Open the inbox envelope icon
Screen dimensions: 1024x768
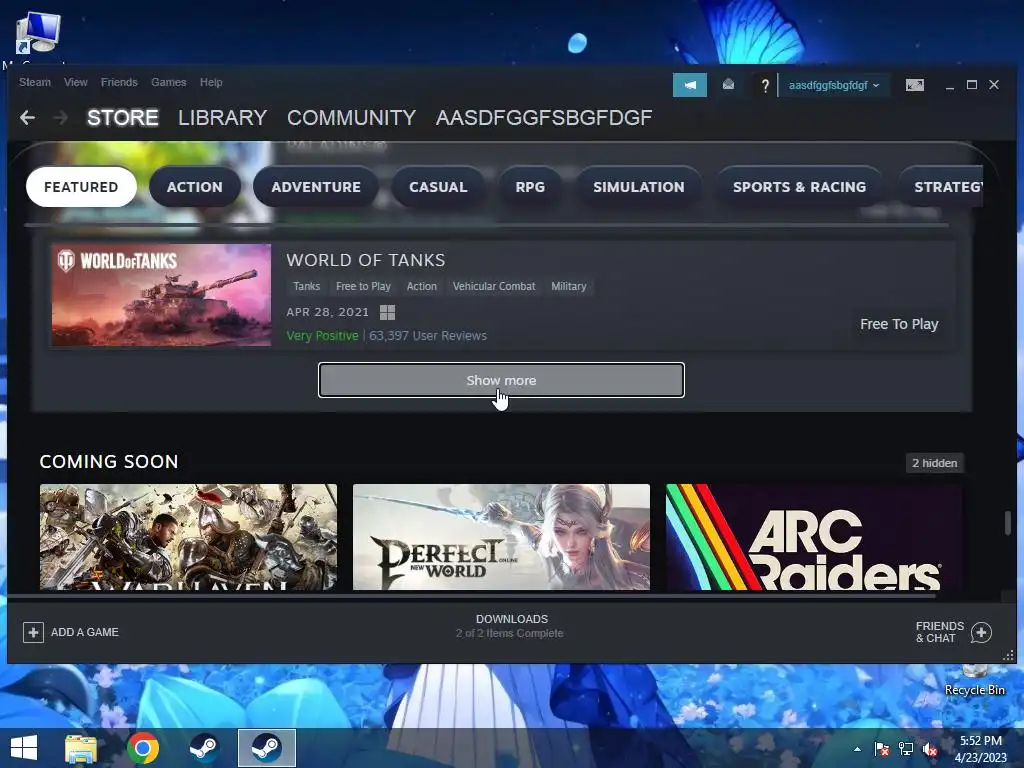[x=728, y=85]
